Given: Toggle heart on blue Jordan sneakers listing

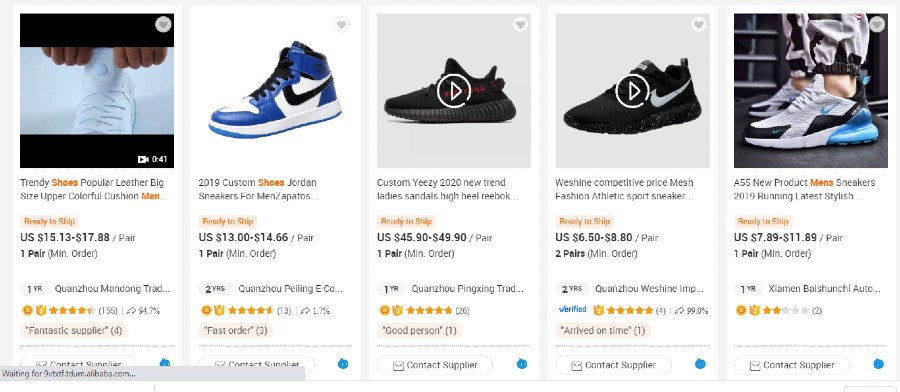Looking at the screenshot, I should coord(342,25).
